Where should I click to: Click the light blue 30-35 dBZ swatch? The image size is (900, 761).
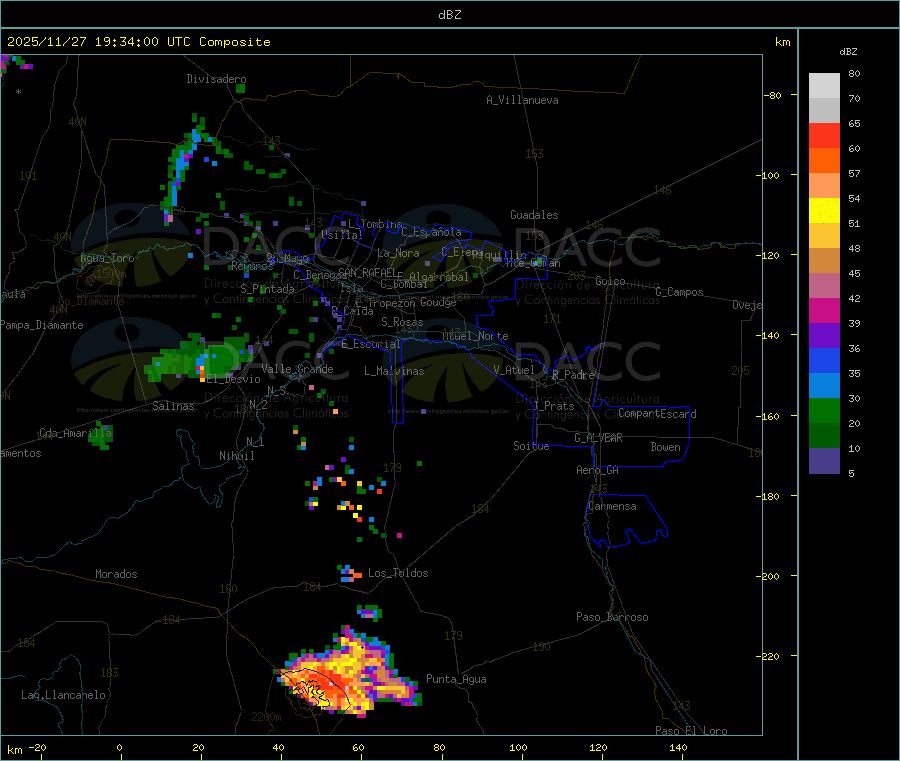click(824, 386)
